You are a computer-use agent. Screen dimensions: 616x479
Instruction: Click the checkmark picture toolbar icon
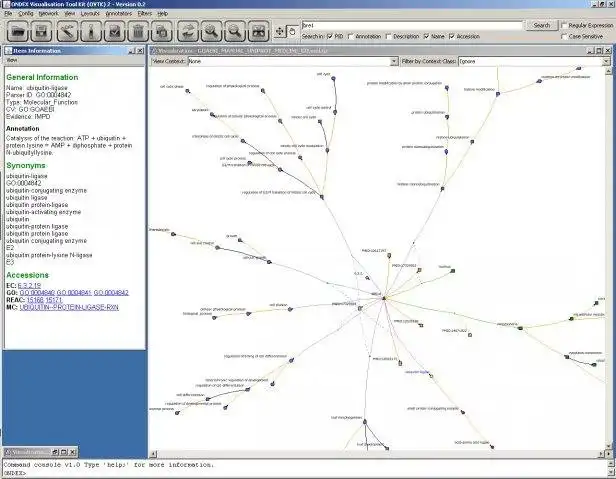114,31
